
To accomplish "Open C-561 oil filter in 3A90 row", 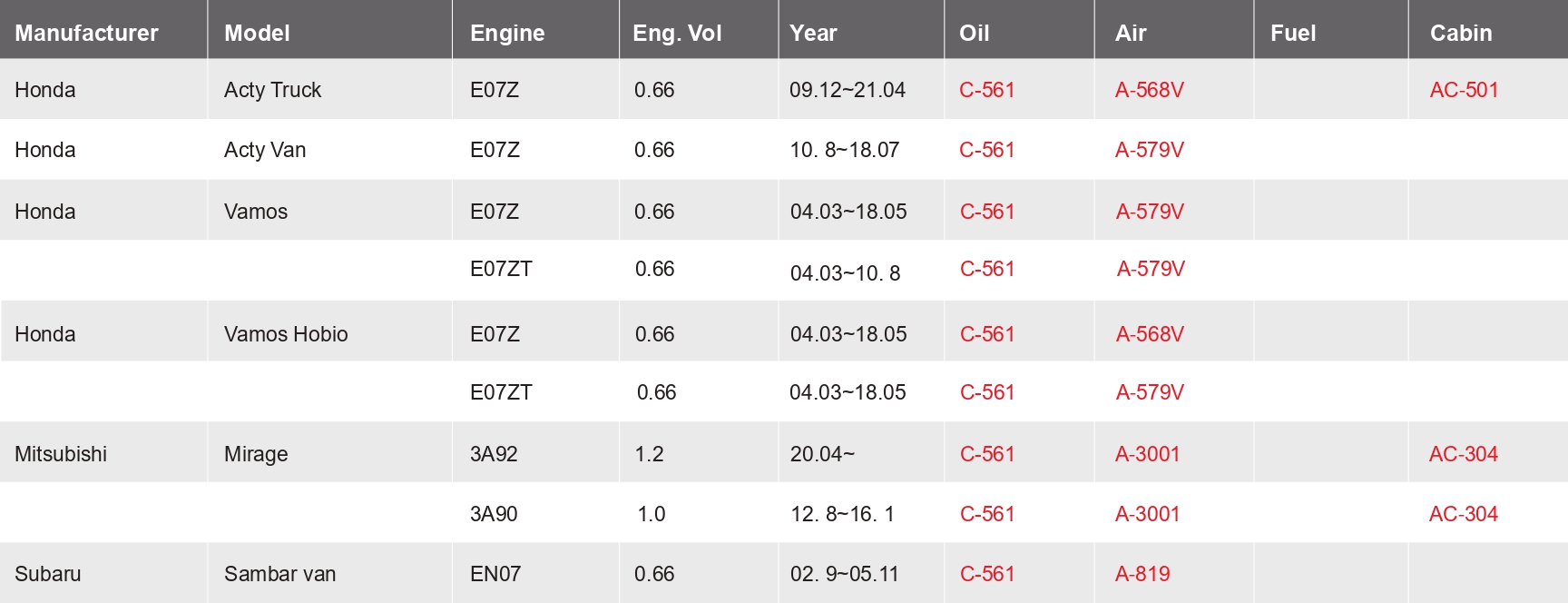I will [x=987, y=514].
